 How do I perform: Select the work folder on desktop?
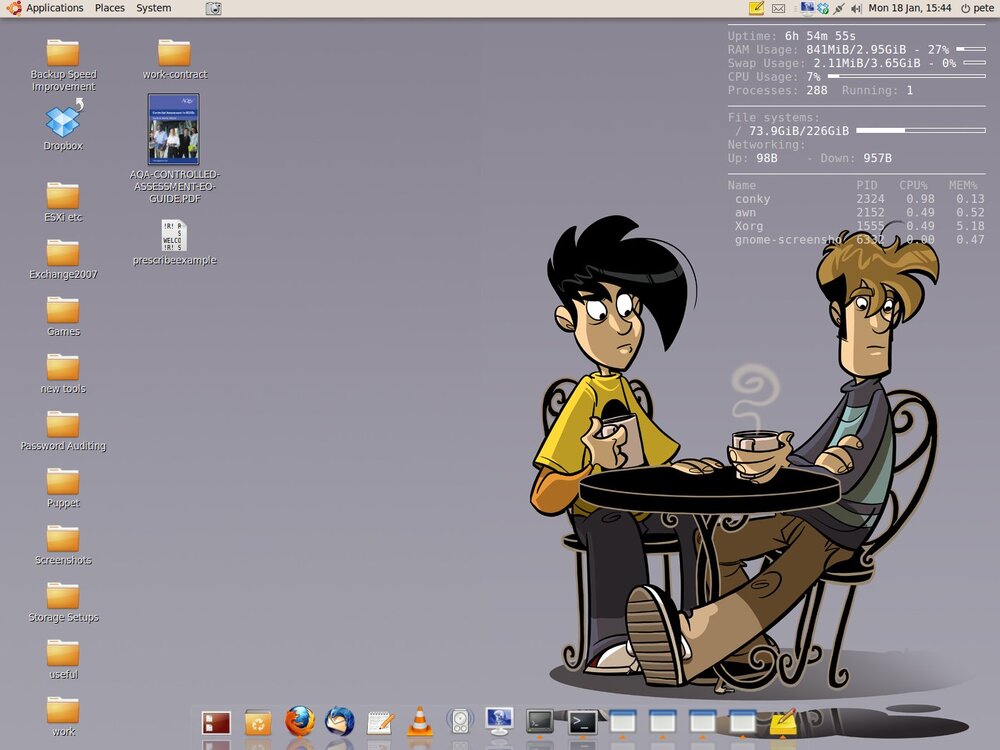coord(63,717)
